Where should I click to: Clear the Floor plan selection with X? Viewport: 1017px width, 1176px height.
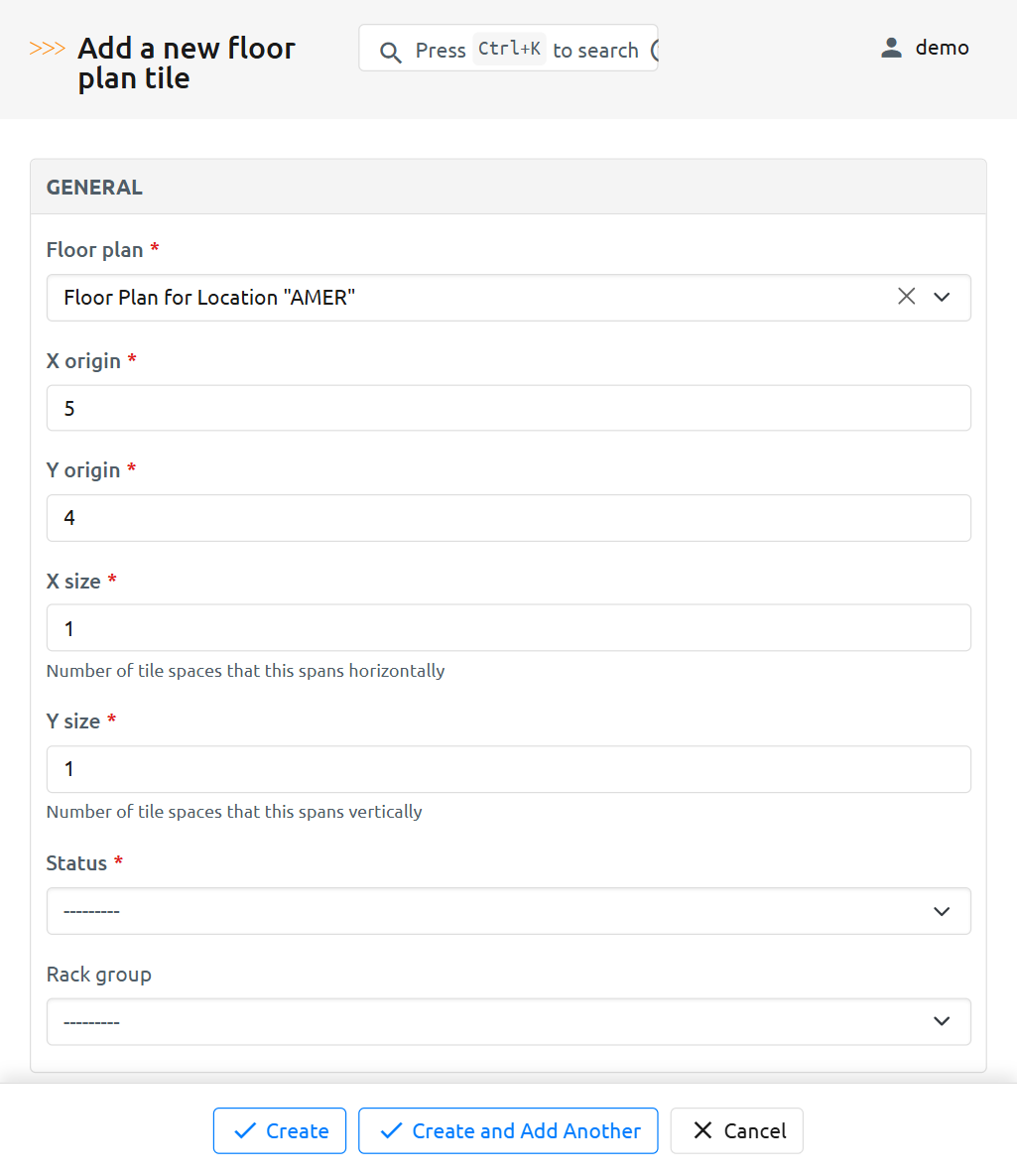pyautogui.click(x=906, y=297)
